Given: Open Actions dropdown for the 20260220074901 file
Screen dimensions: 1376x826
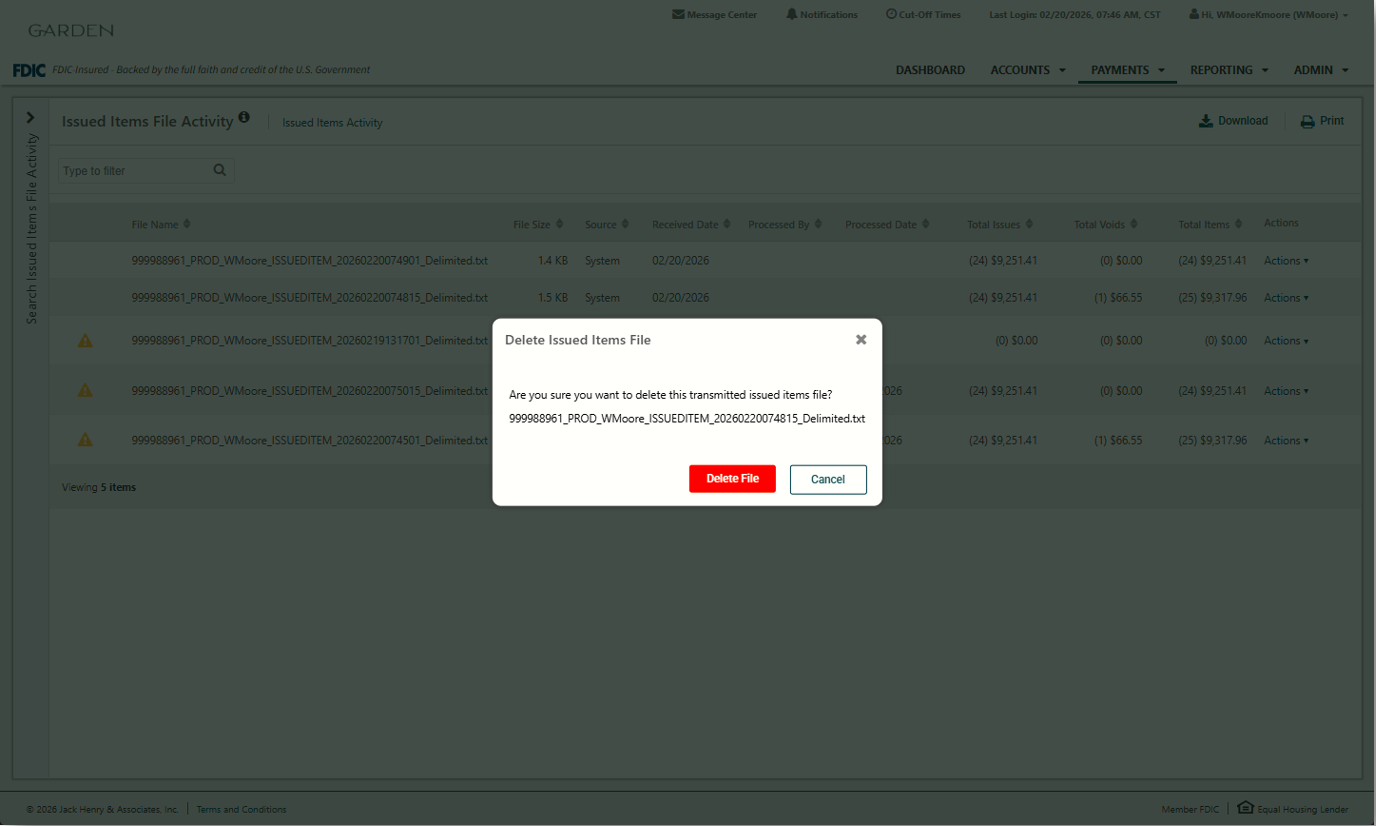Looking at the screenshot, I should coord(1285,261).
